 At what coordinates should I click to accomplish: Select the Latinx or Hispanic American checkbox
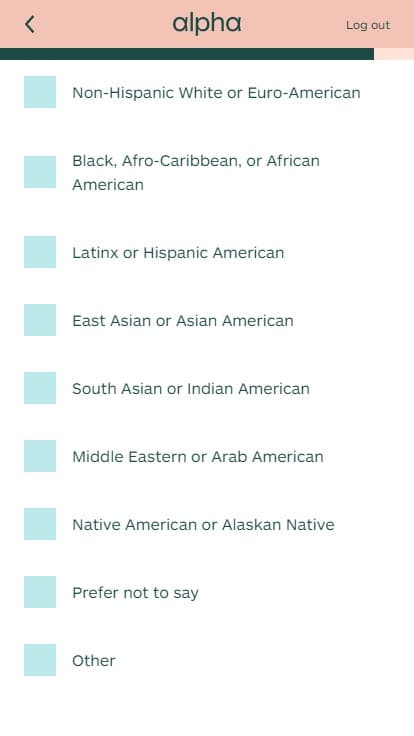pos(40,252)
